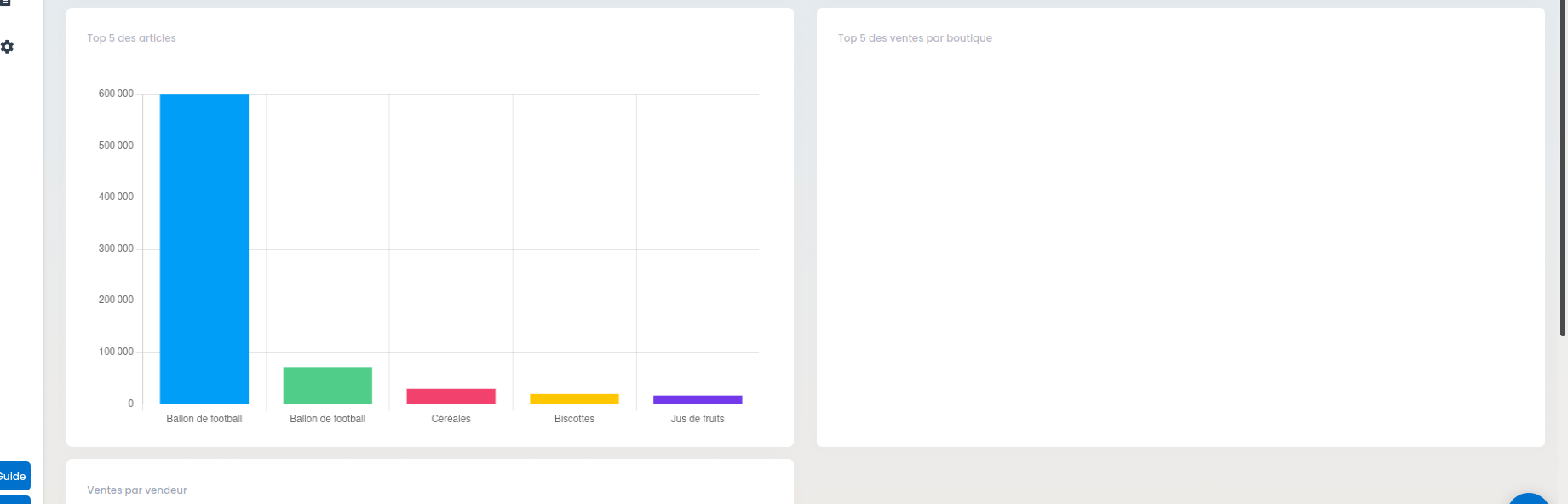Screen dimensions: 1568x504
Task: Click the 'Top 5 des articles' card title
Action: [131, 38]
